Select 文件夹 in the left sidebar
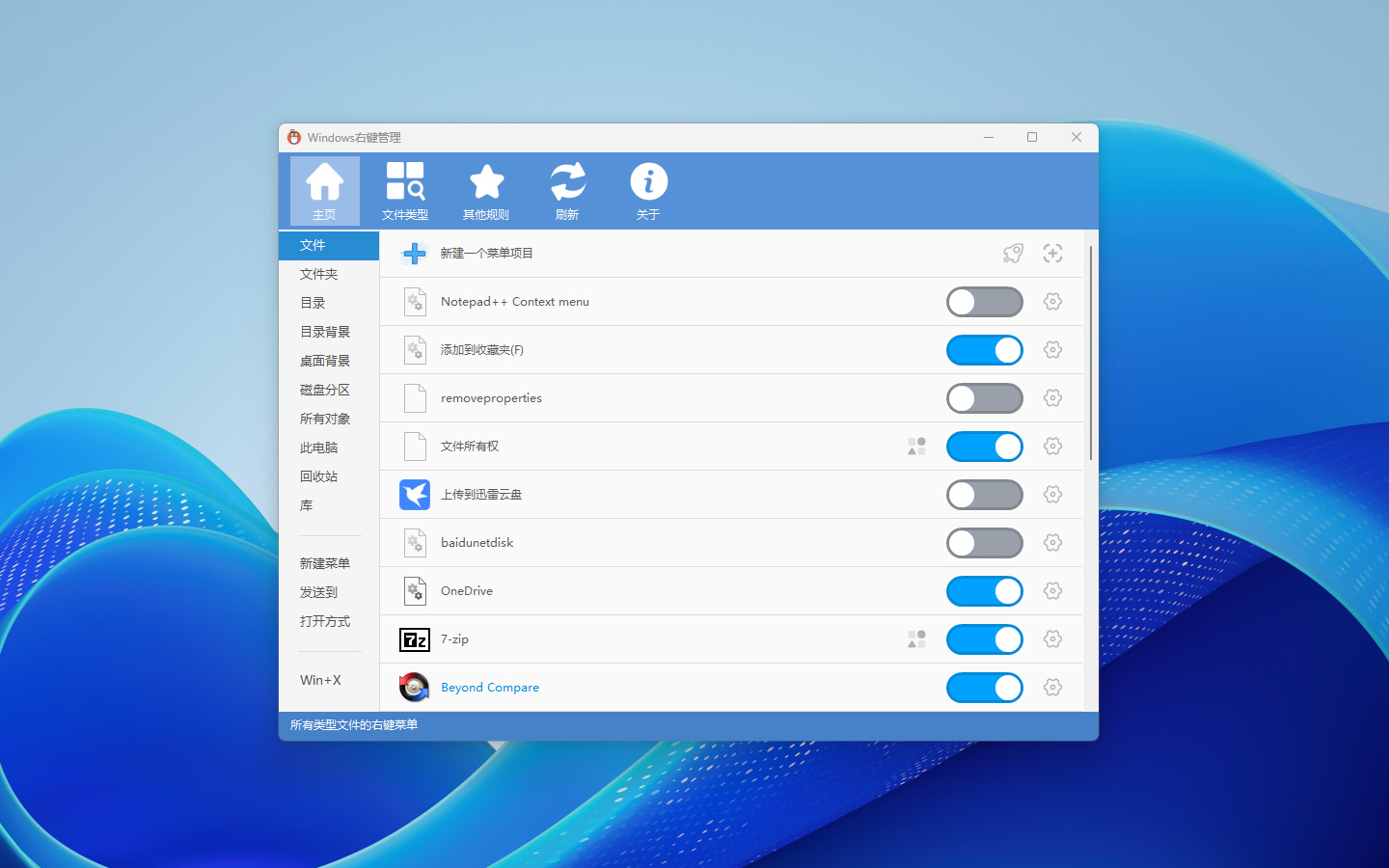This screenshot has height=868, width=1389. click(x=319, y=274)
